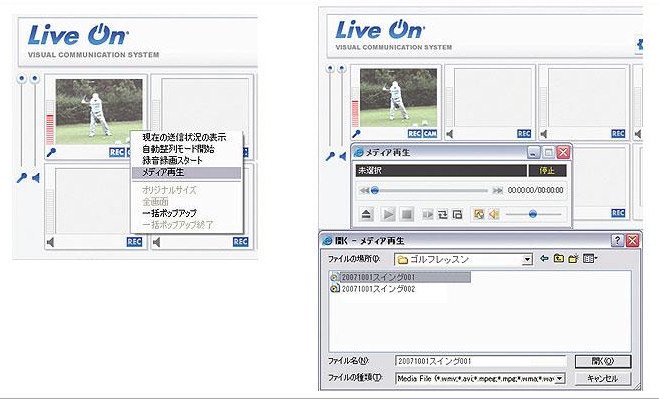
Task: Click the help question mark in open dialog
Action: click(x=617, y=240)
